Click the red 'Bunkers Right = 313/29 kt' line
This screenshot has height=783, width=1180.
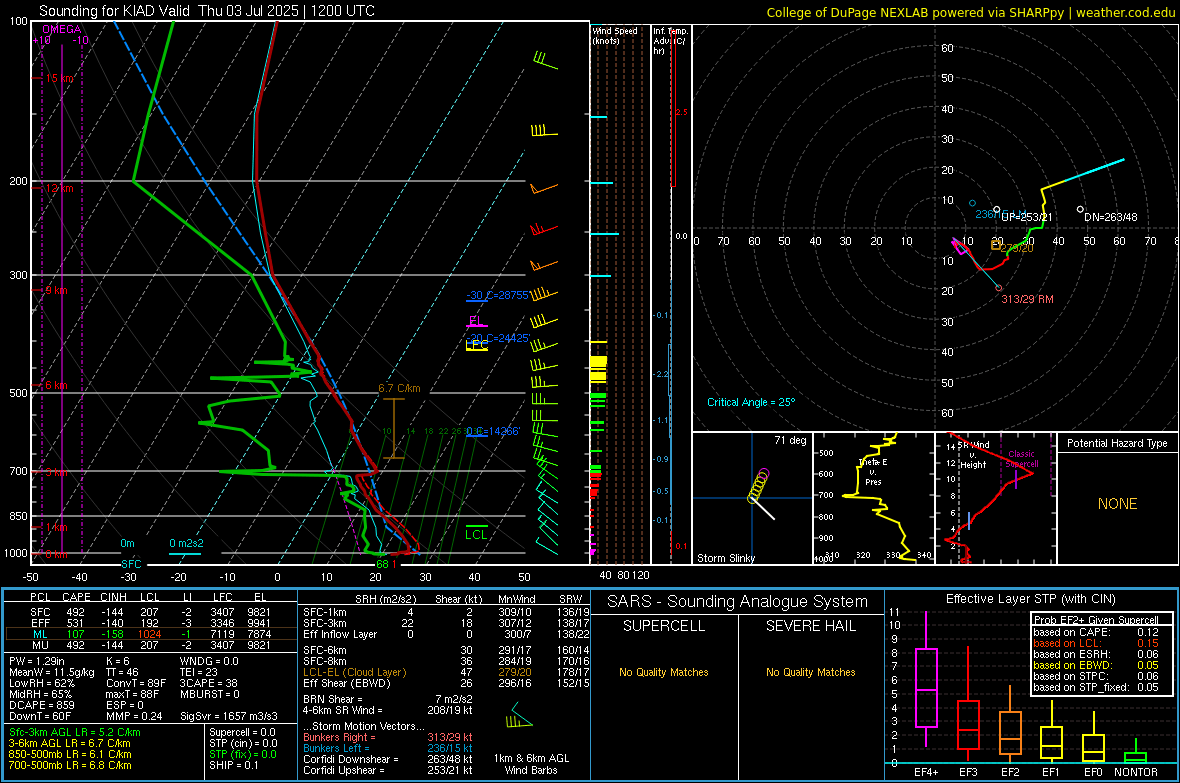388,737
